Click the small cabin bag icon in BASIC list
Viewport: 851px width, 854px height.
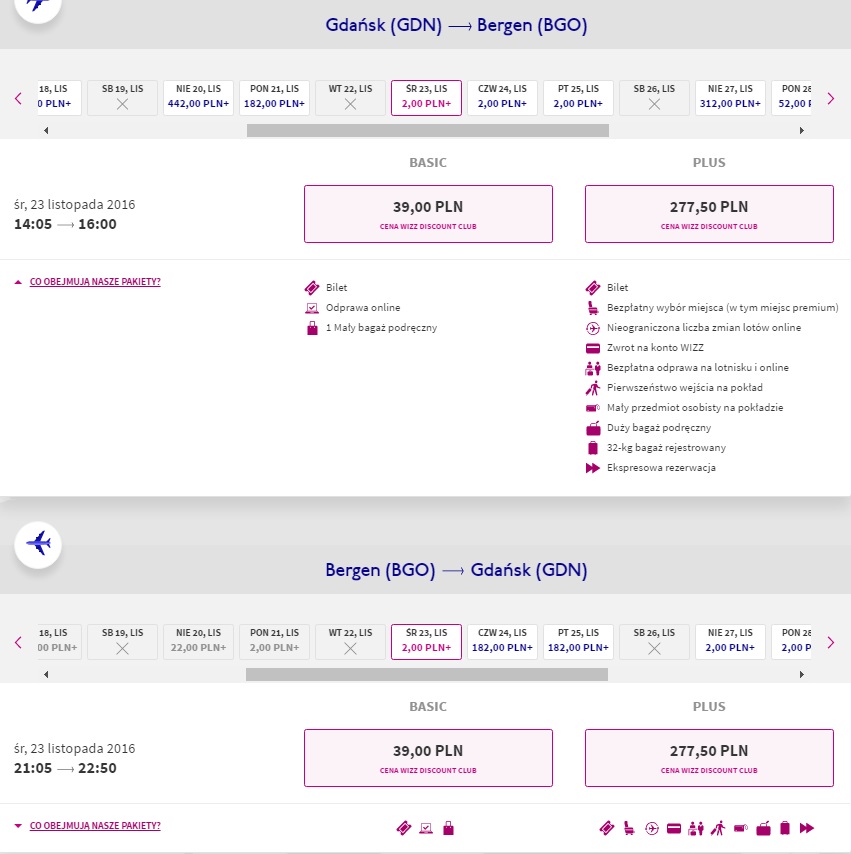(312, 328)
